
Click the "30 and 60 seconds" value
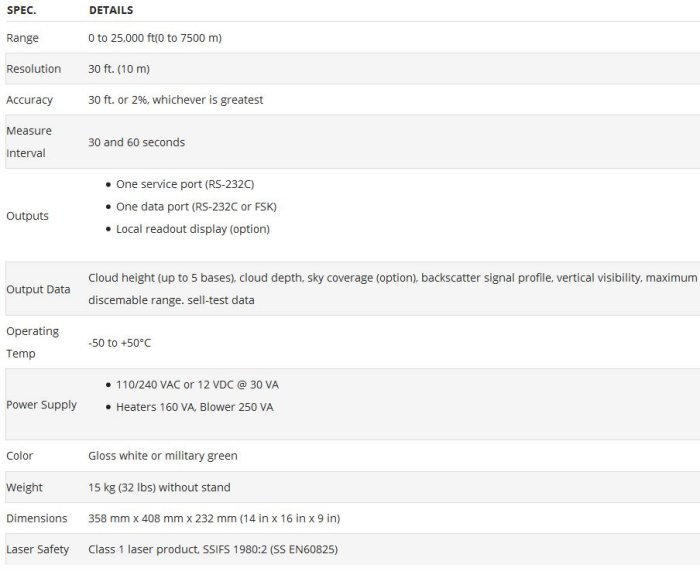point(136,142)
